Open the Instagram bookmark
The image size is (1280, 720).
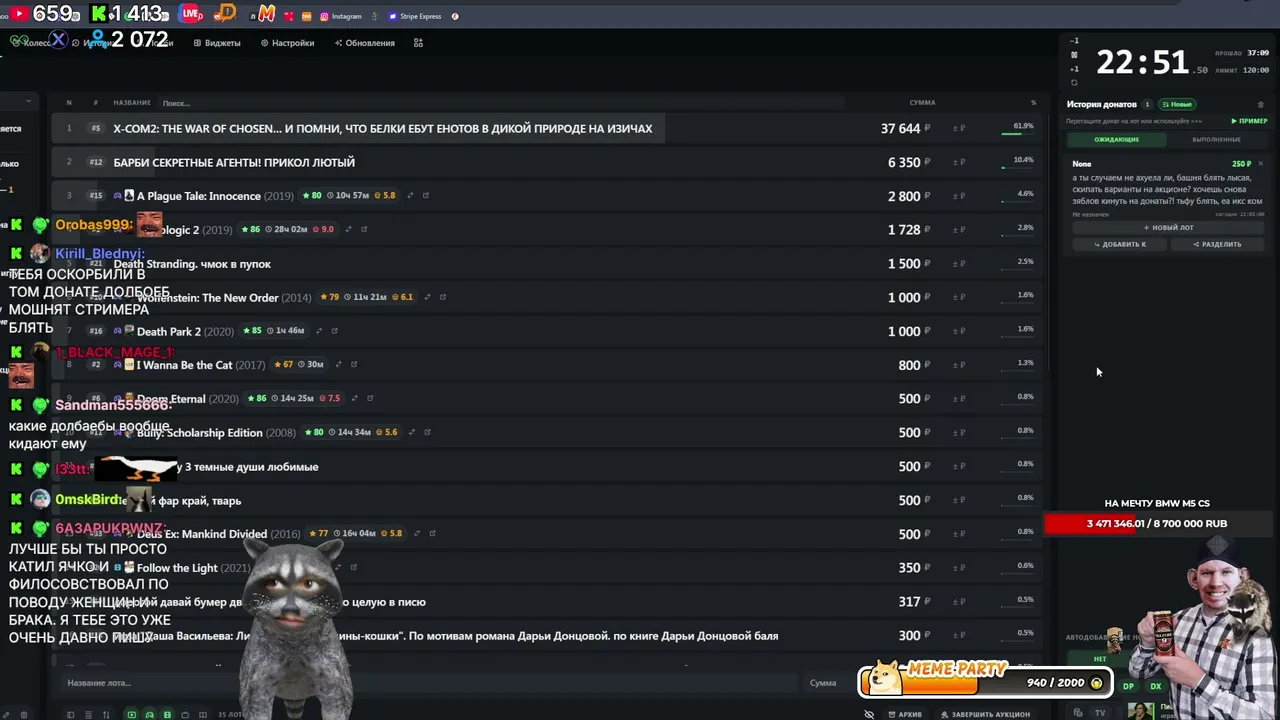[341, 16]
